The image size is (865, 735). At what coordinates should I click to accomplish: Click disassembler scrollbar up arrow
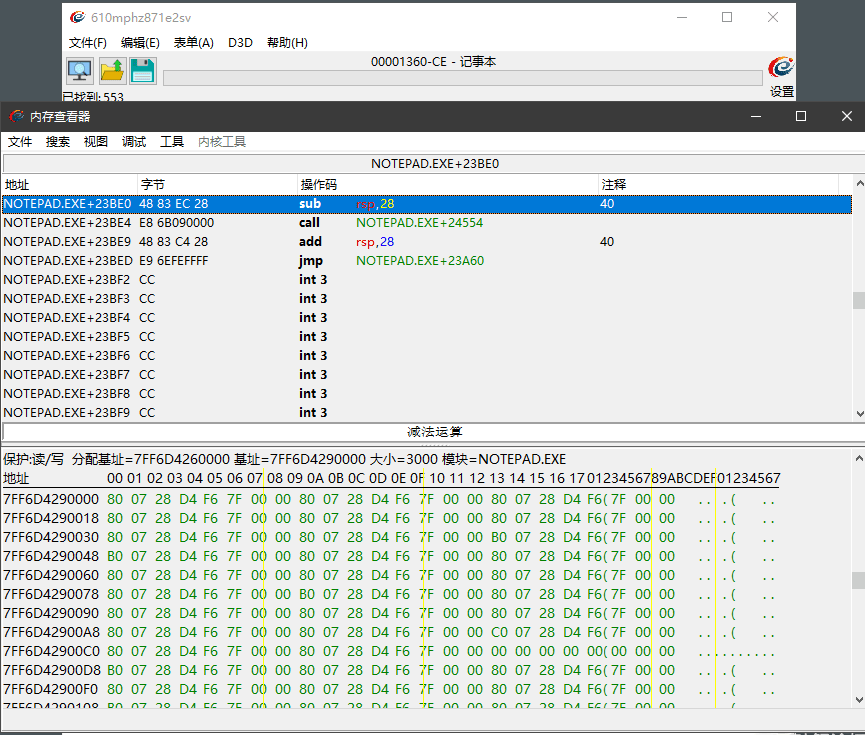858,184
